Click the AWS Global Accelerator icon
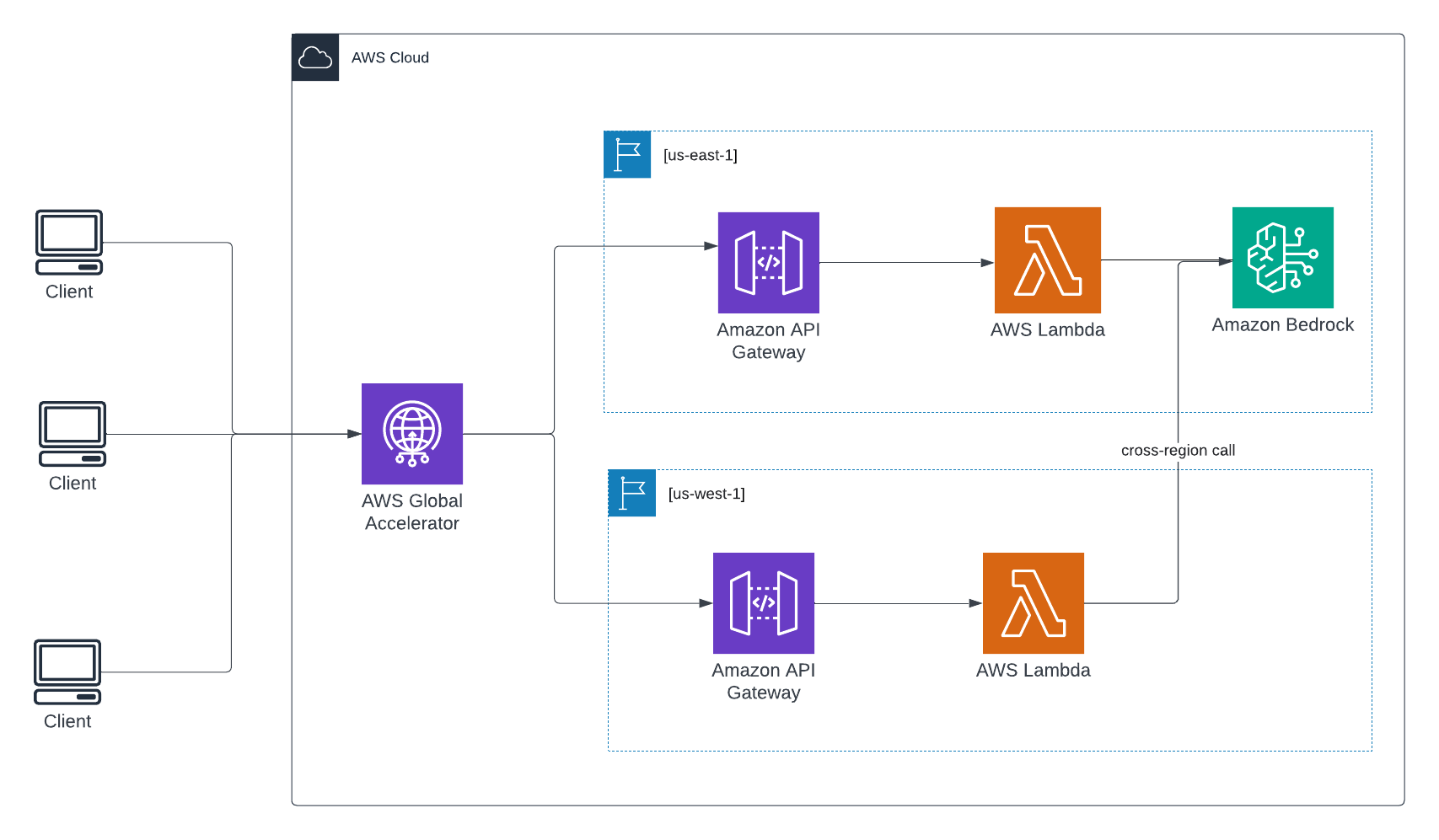Image resolution: width=1439 pixels, height=840 pixels. (412, 433)
